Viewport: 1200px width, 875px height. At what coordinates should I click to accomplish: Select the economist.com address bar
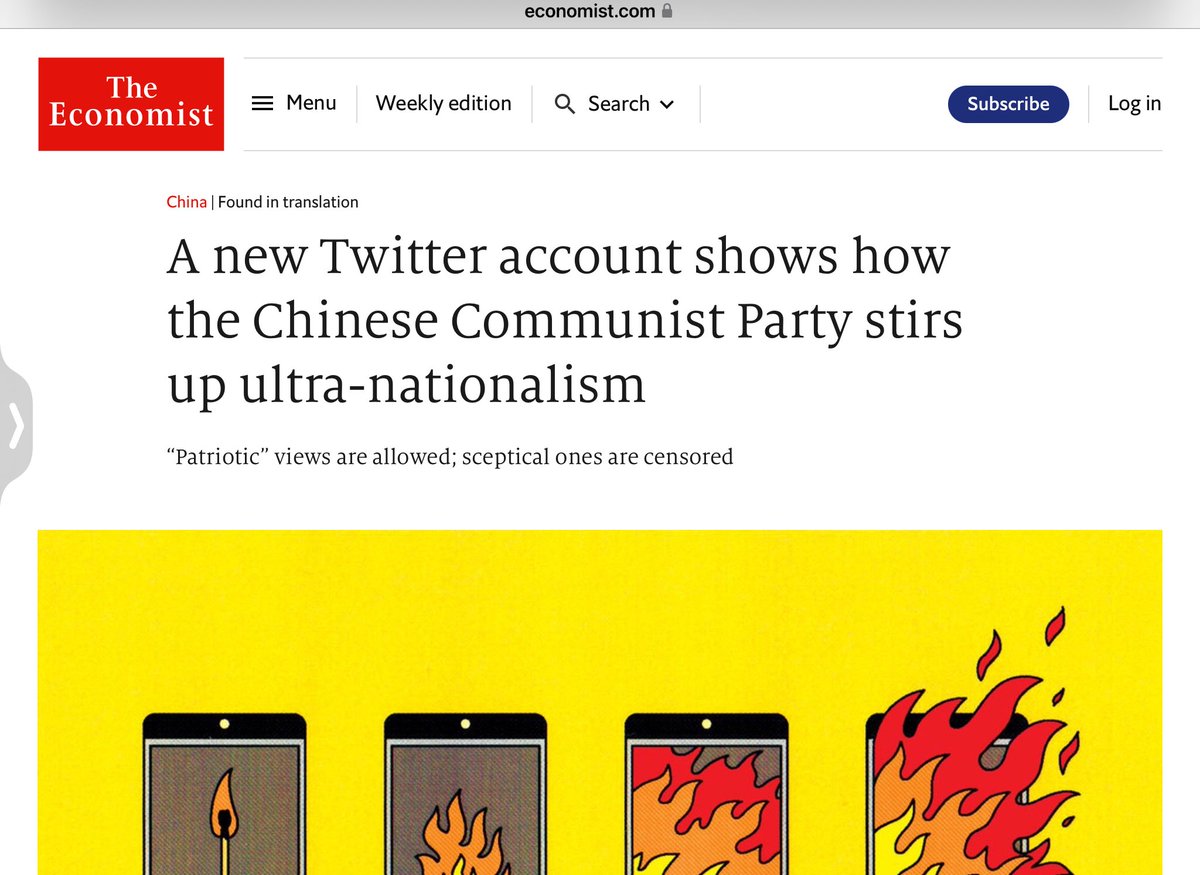click(x=600, y=12)
